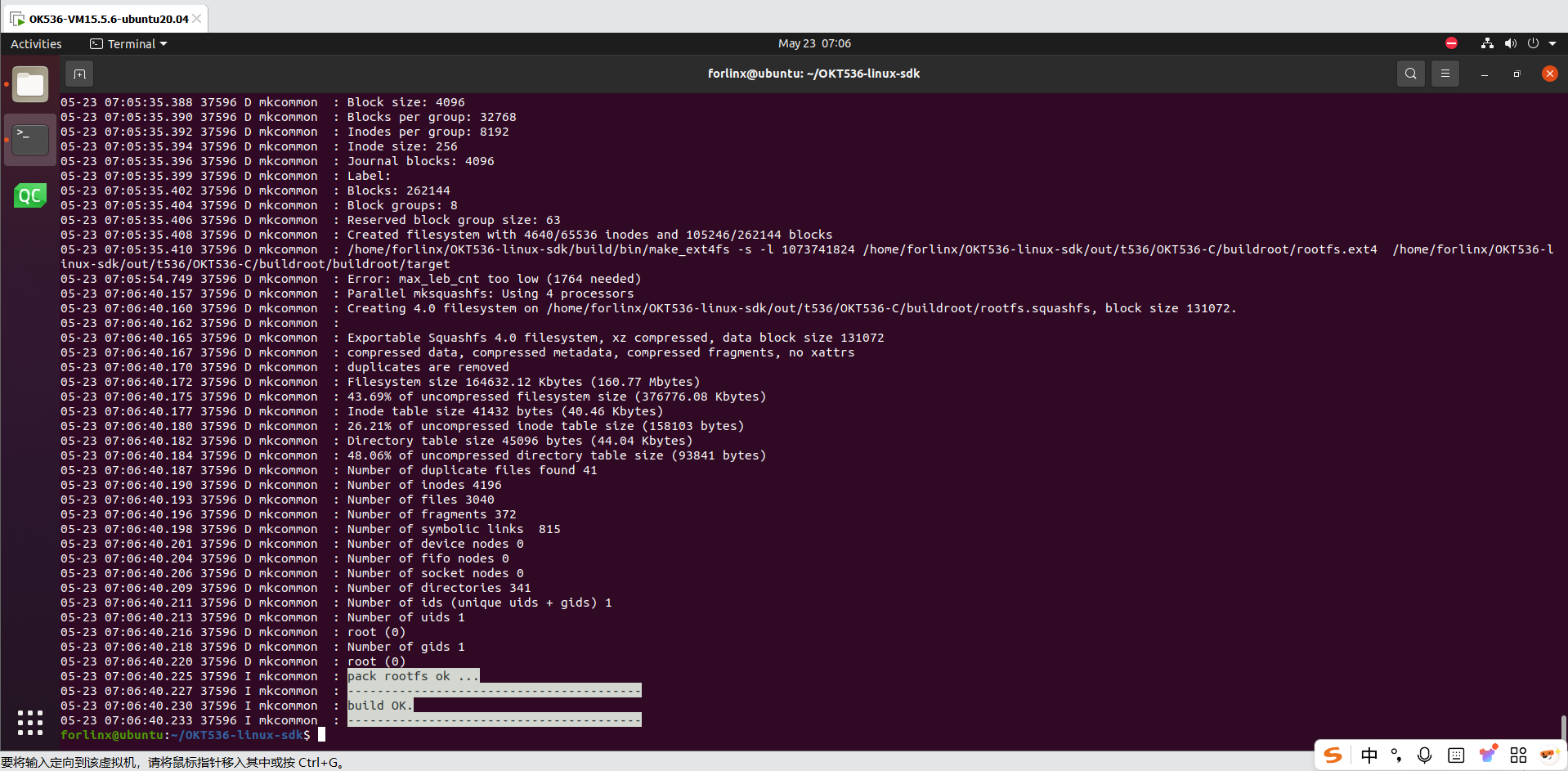The image size is (1568, 771).
Task: Click the Activities button
Action: pyautogui.click(x=36, y=44)
